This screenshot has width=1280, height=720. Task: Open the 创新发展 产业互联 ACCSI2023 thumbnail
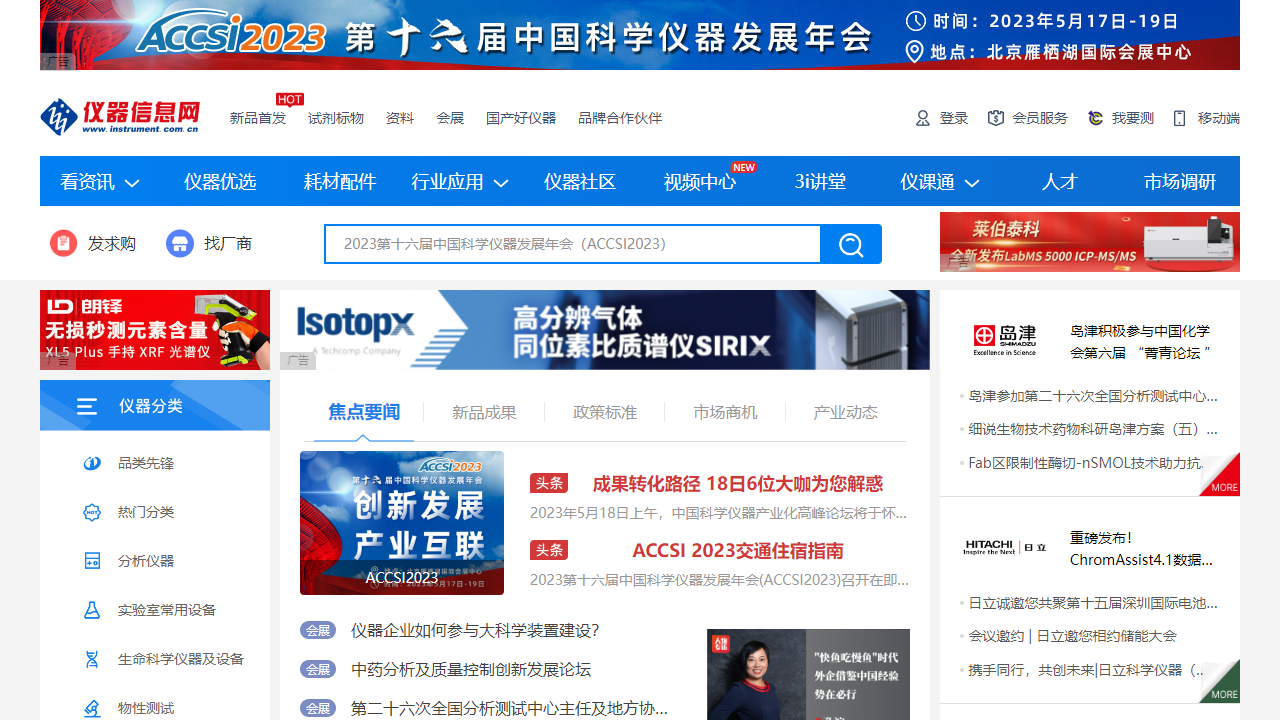(x=402, y=523)
